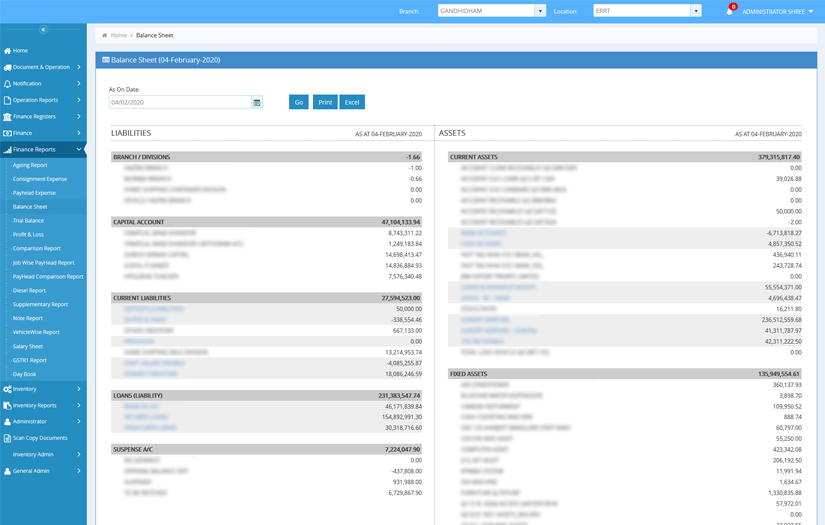Export using the Excel button

352,102
